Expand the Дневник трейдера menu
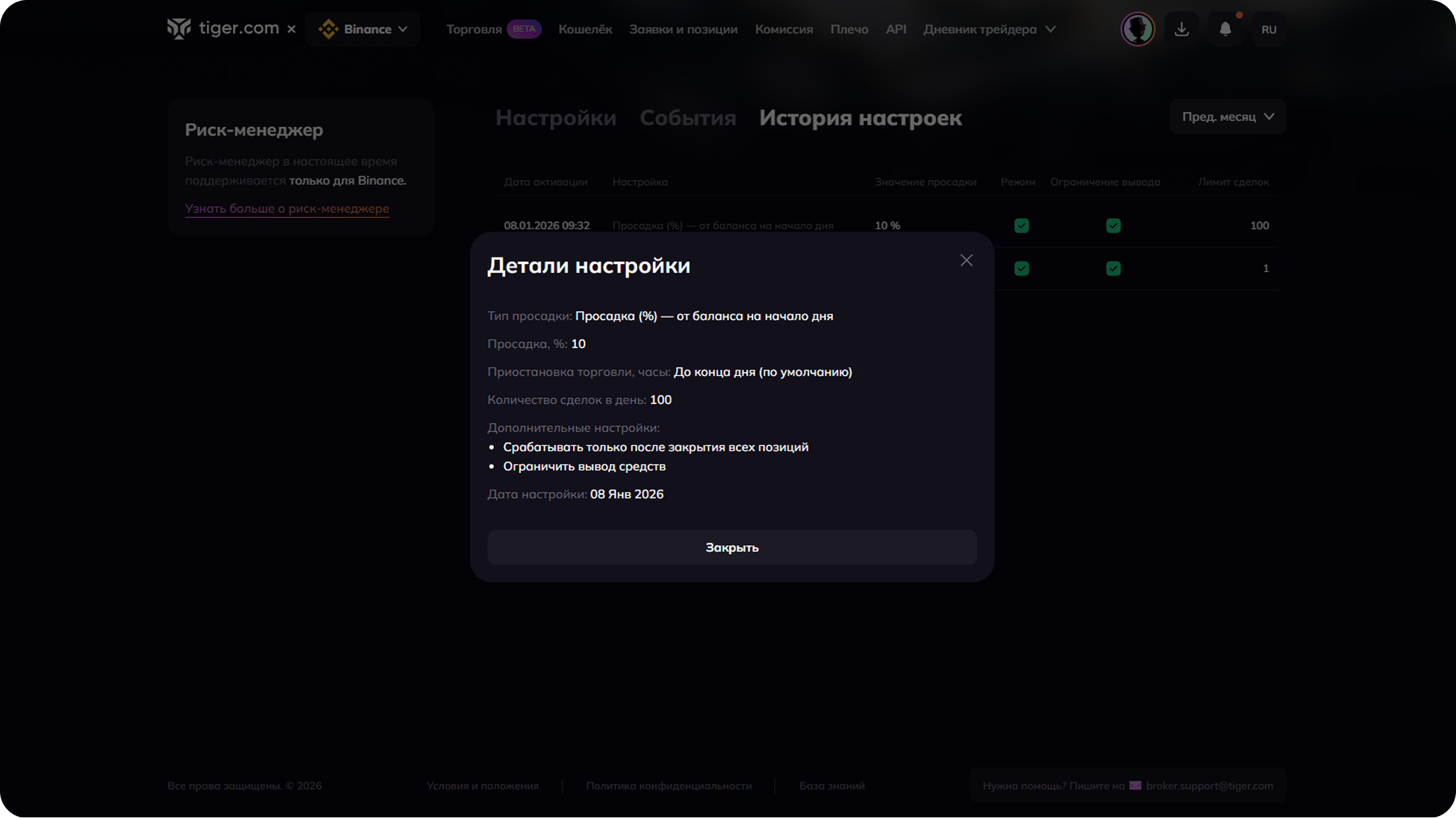The height and width of the screenshot is (818, 1456). click(x=989, y=29)
